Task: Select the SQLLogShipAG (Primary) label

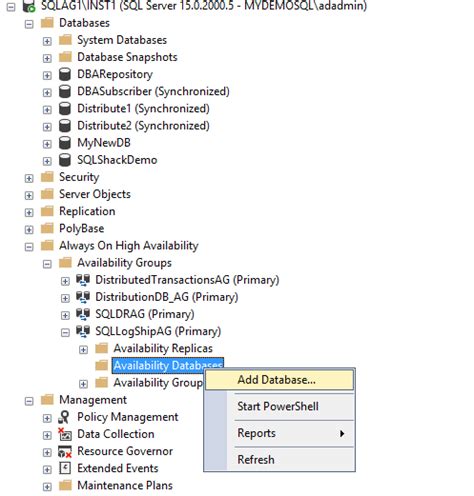Action: (158, 331)
